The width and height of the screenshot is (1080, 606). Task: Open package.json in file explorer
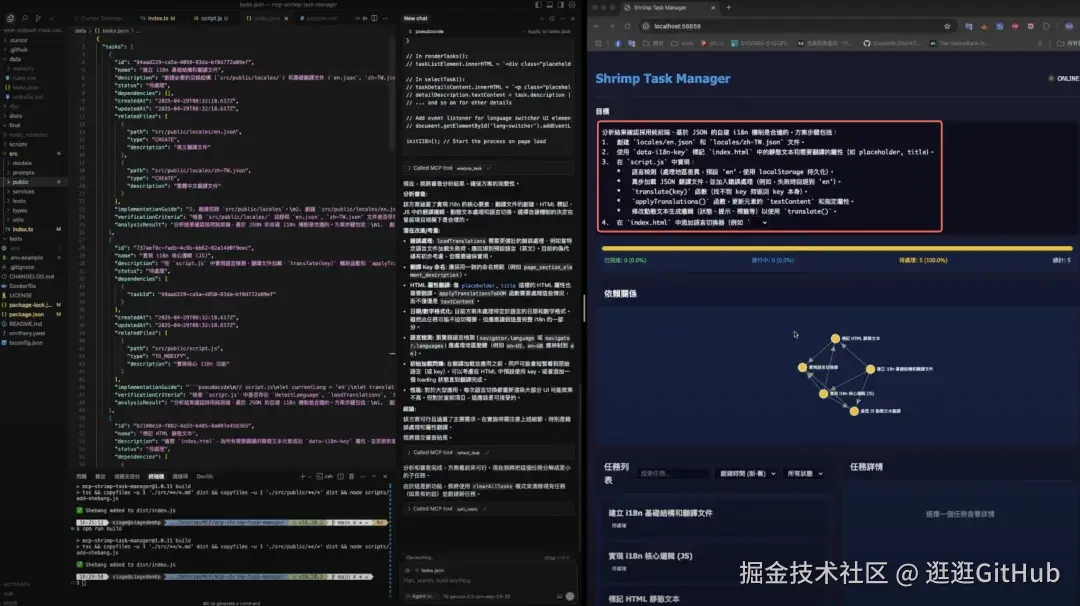(x=27, y=314)
